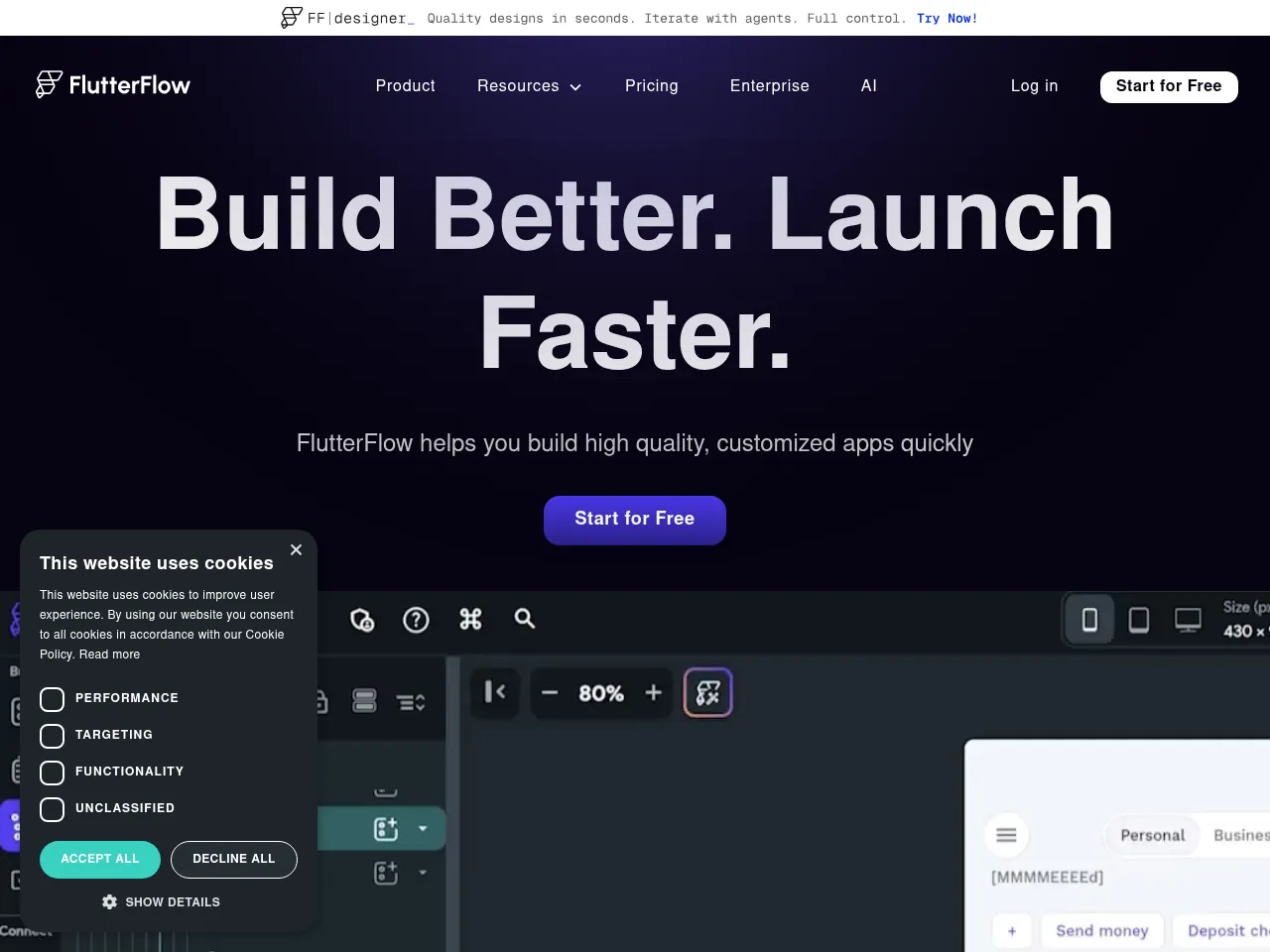Open the help question mark icon
Screen dimensions: 1270x952
tap(416, 620)
